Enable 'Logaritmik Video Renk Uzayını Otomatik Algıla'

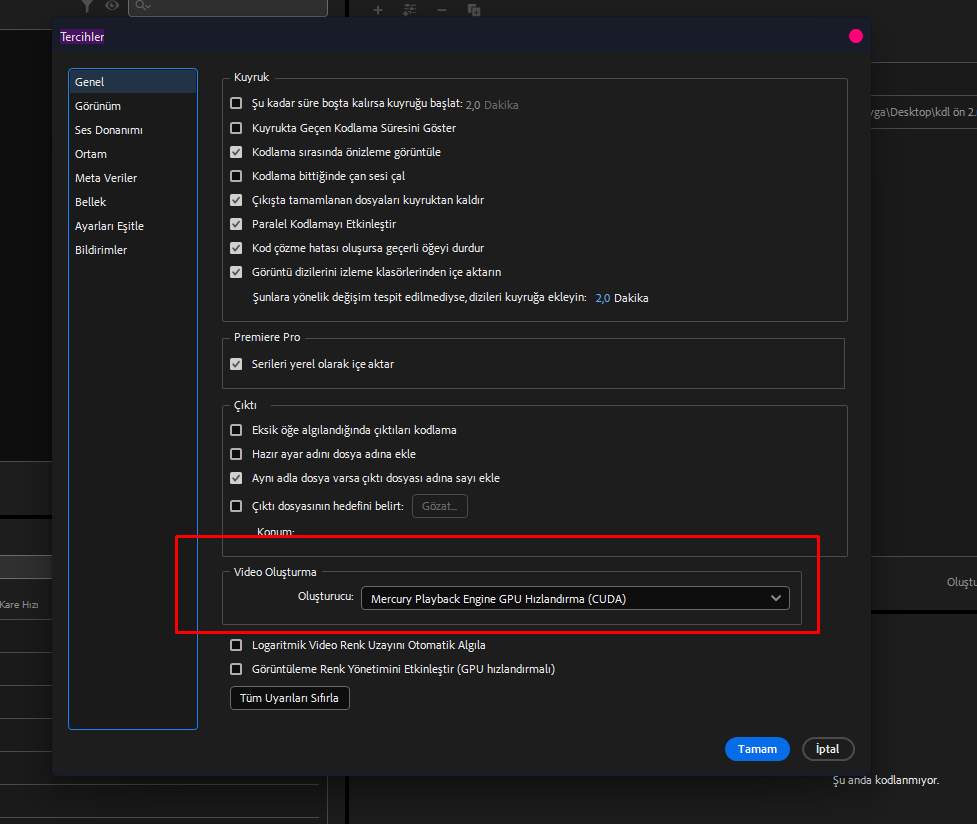pos(236,645)
